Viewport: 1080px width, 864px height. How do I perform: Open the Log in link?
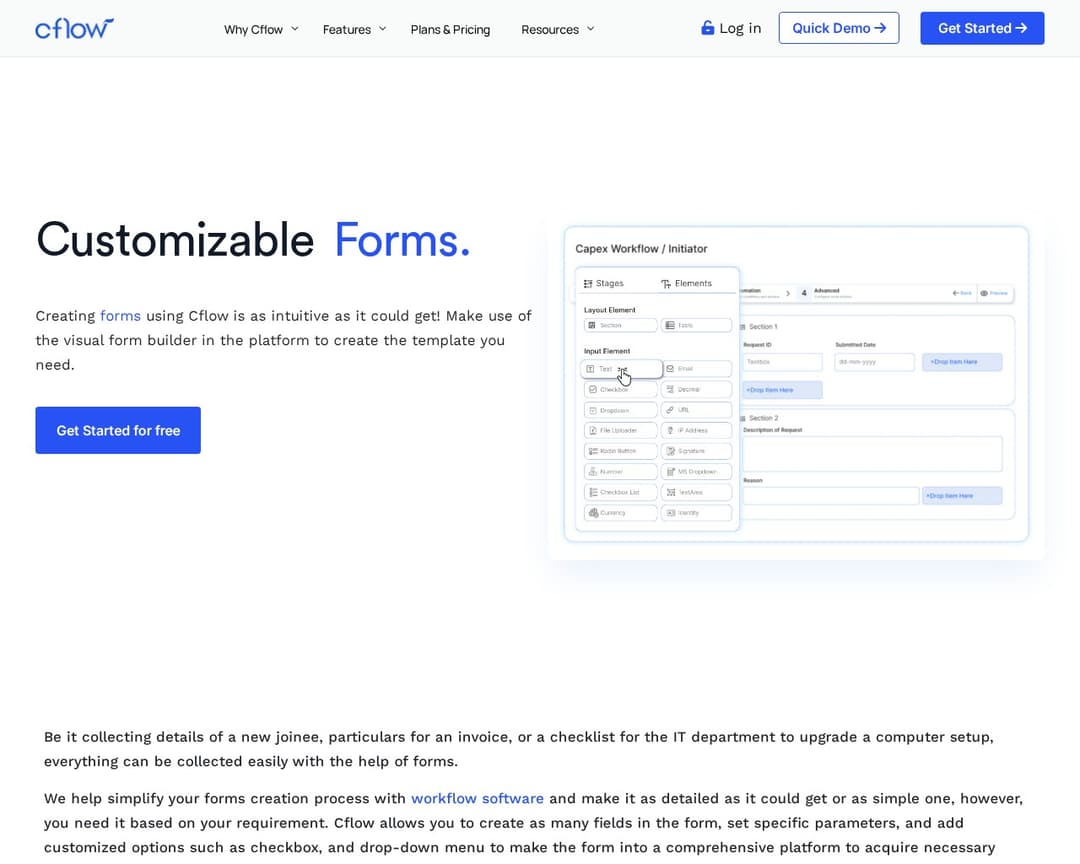[x=740, y=28]
